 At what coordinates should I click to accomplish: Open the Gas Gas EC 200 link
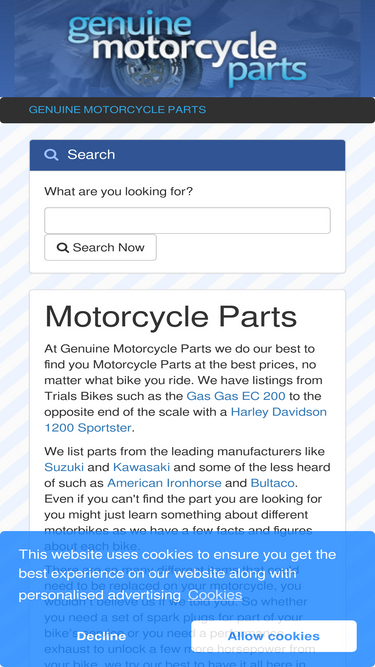[236, 396]
